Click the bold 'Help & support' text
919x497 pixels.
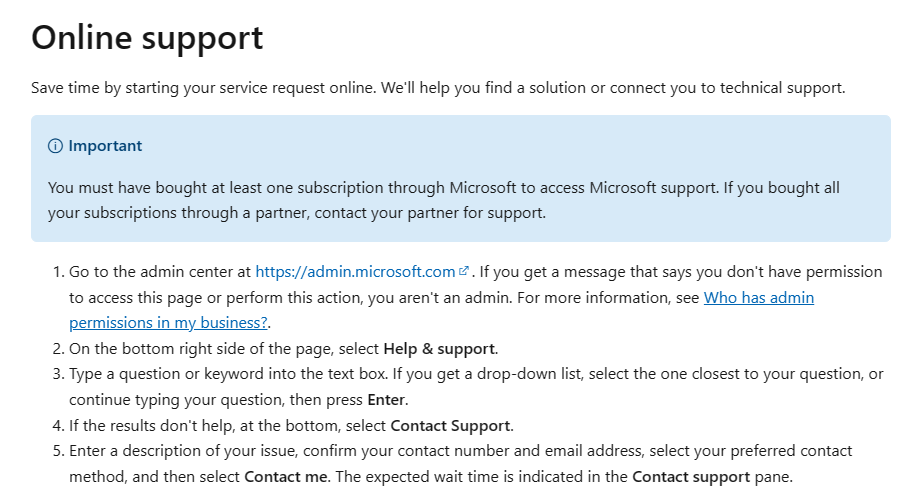[439, 349]
